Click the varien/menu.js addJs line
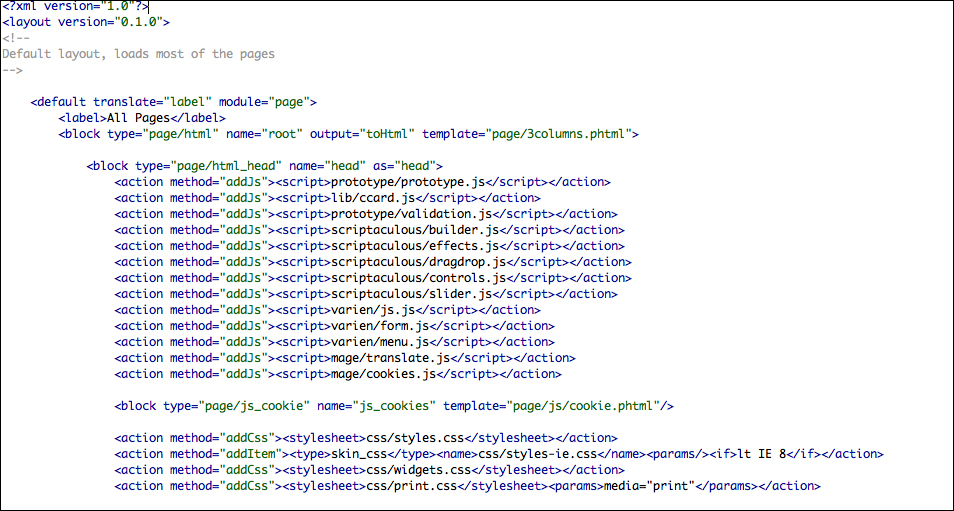Screen dimensions: 954x511 (335, 342)
